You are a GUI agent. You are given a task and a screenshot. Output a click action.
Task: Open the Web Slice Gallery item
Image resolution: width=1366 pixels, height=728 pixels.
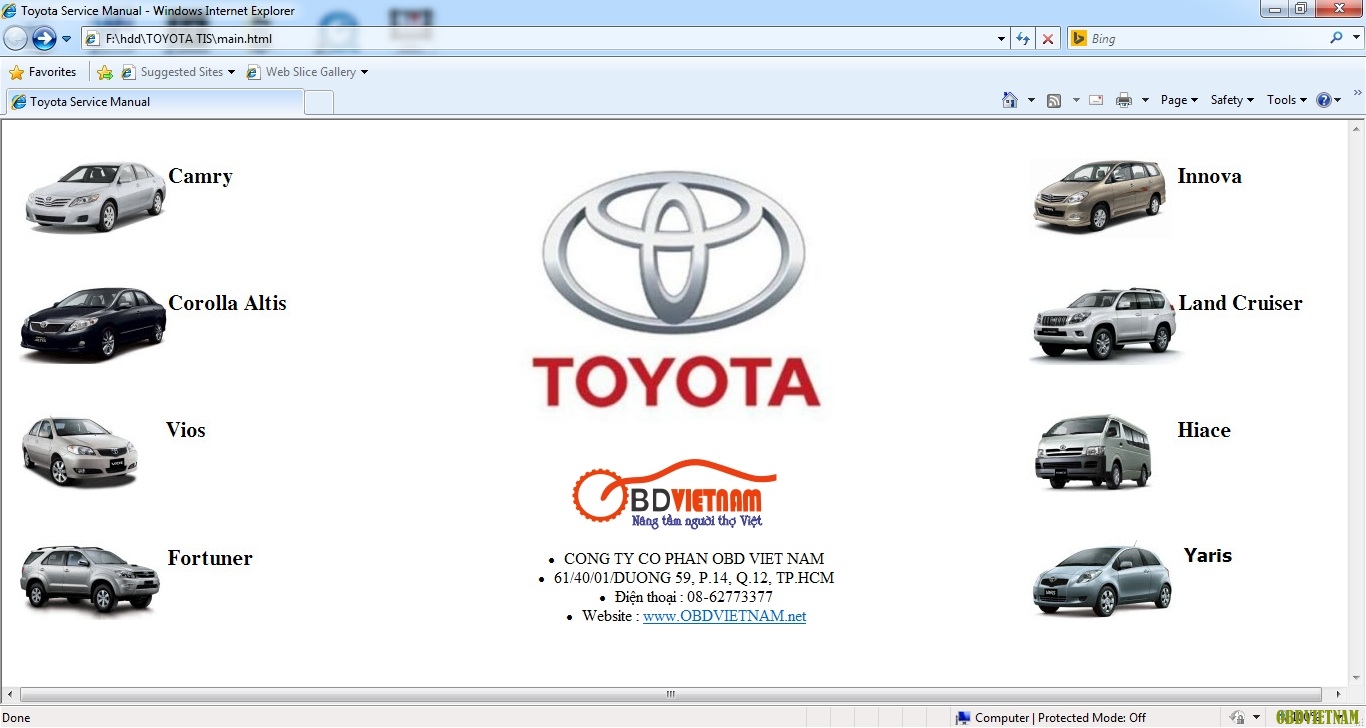tap(307, 72)
